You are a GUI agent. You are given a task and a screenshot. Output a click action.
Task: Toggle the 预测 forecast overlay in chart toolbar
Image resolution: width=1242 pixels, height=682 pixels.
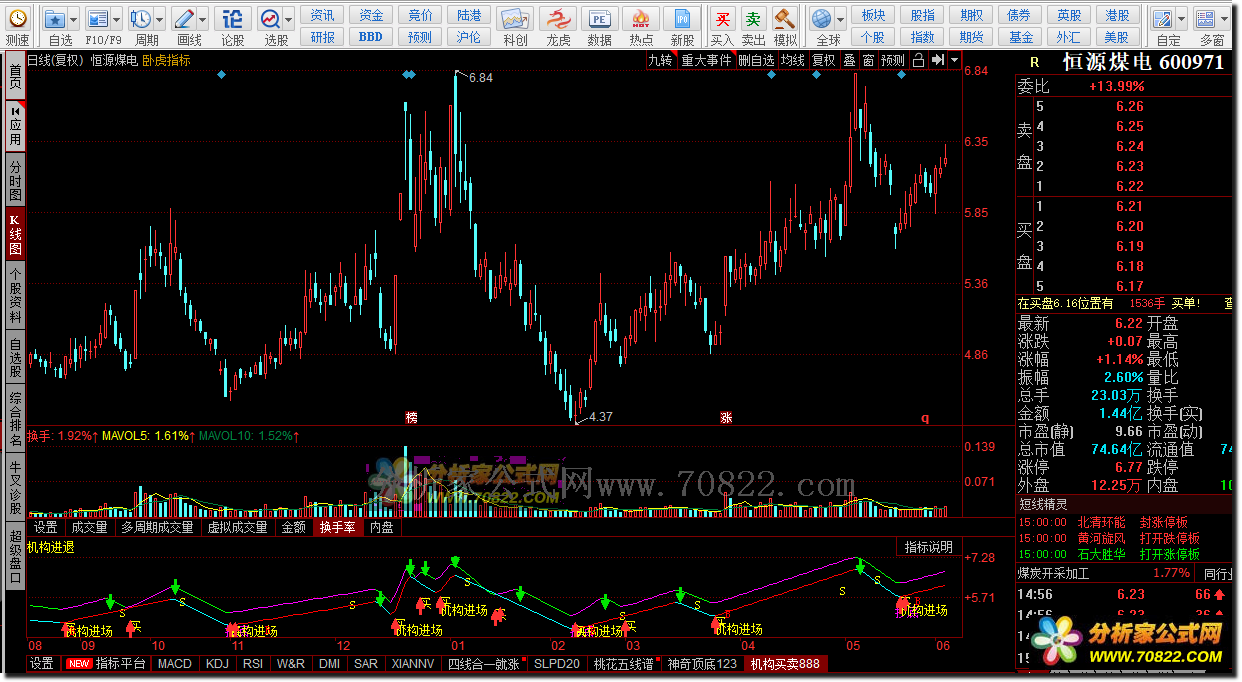pyautogui.click(x=893, y=60)
